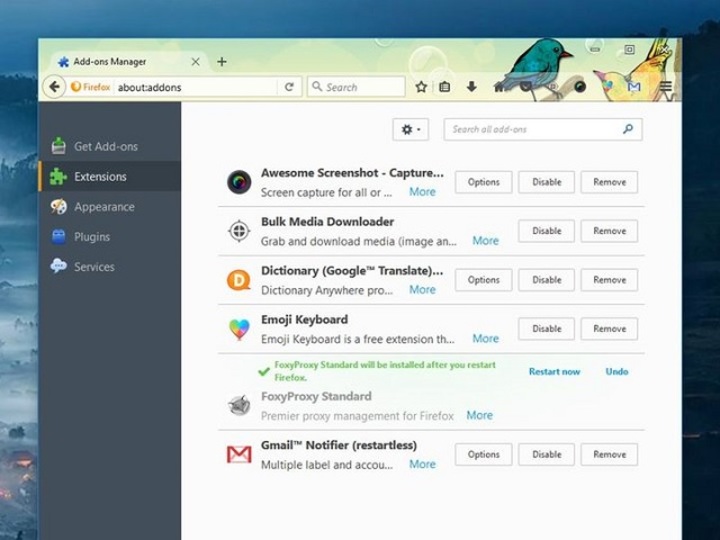Click the Firefox identity icon in address bar
Image resolution: width=720 pixels, height=540 pixels.
[x=91, y=87]
